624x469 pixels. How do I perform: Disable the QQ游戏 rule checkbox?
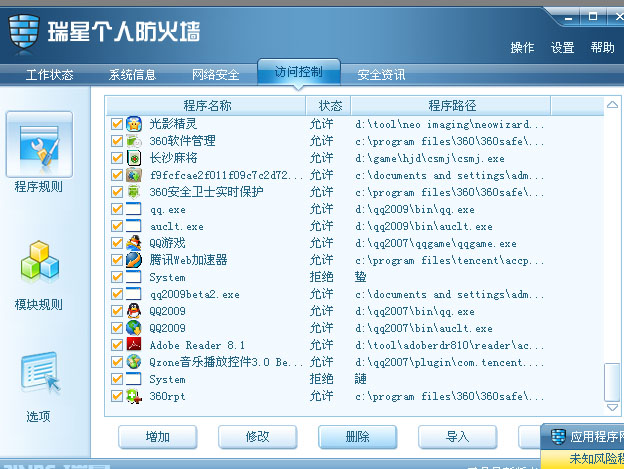point(117,243)
